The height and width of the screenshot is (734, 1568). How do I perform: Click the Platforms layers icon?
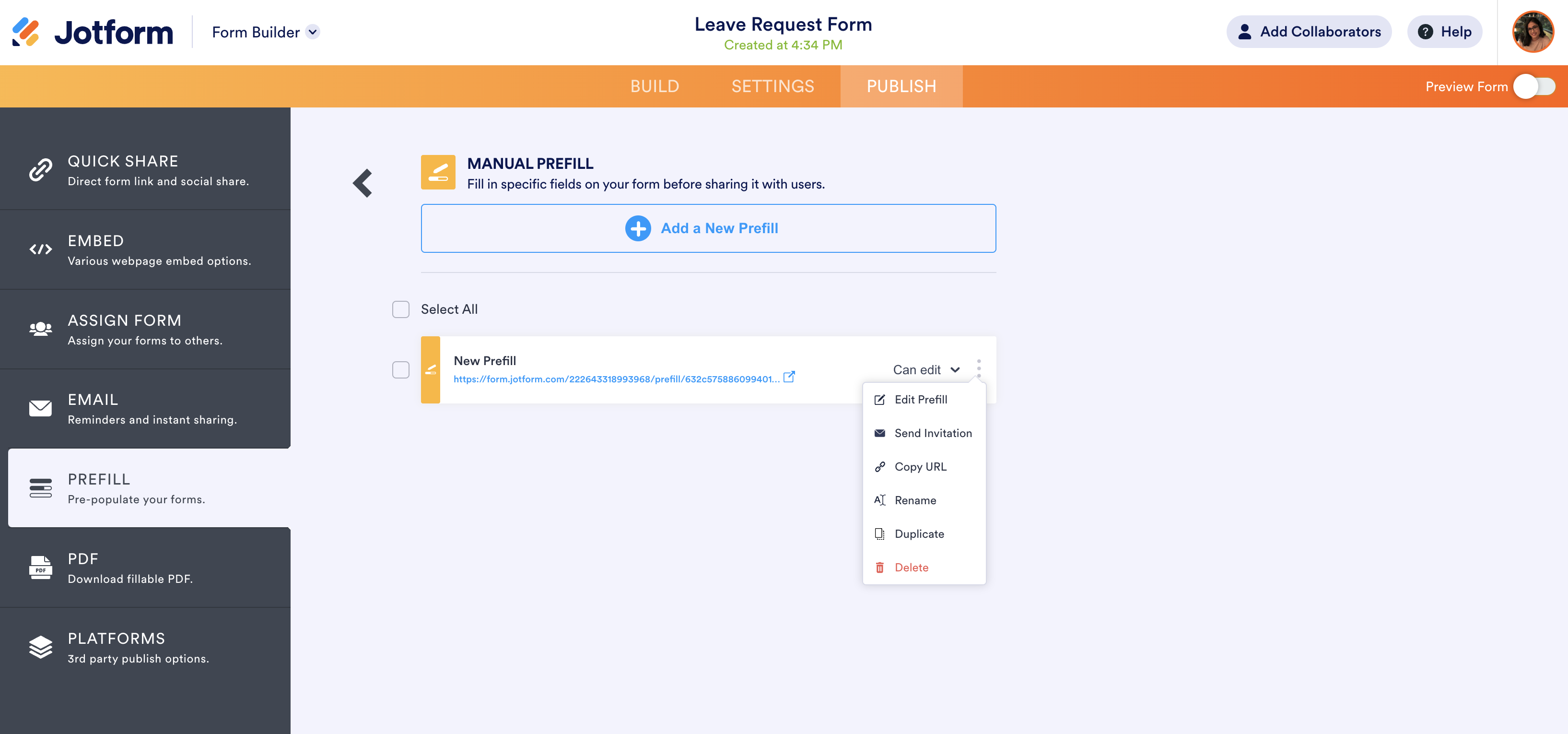click(x=40, y=647)
